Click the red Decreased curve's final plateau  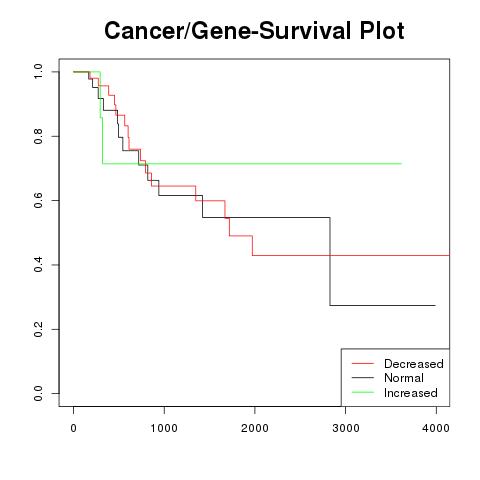click(x=351, y=255)
